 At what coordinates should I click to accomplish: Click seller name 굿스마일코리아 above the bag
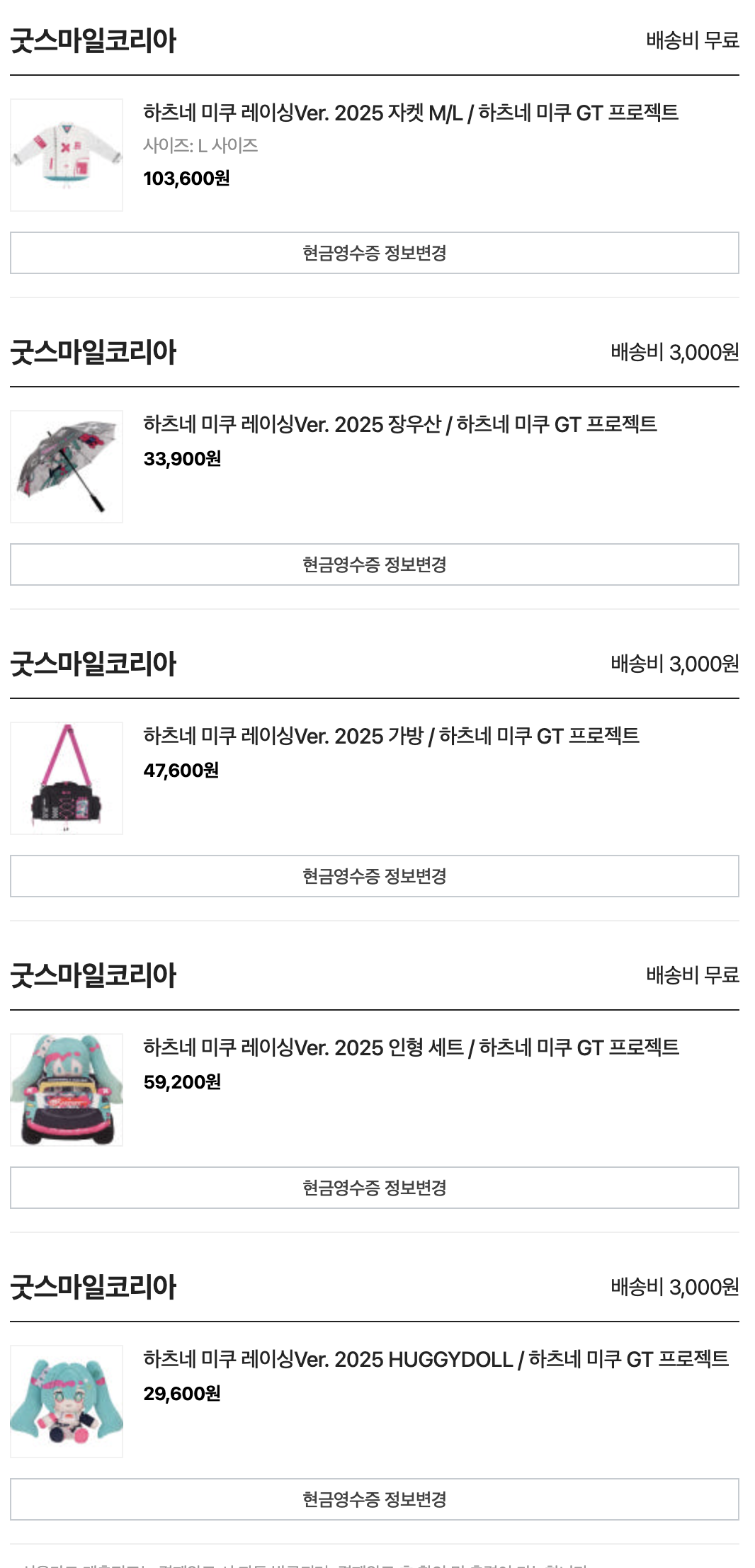pyautogui.click(x=93, y=664)
